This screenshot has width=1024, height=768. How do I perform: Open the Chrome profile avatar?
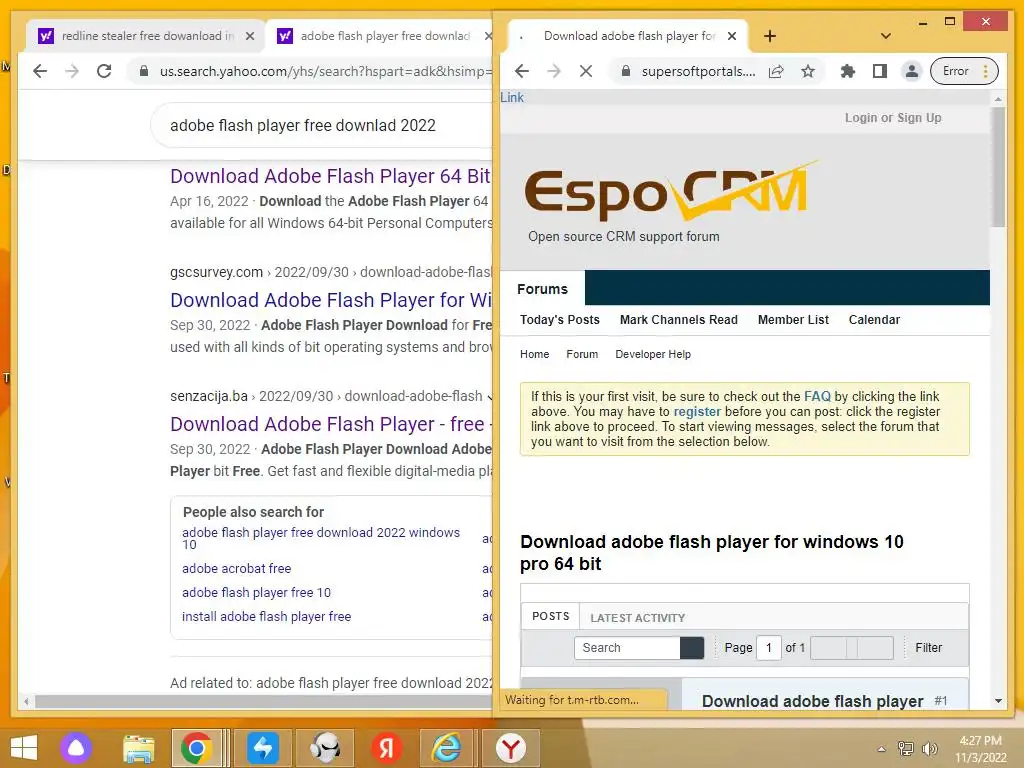click(x=912, y=71)
